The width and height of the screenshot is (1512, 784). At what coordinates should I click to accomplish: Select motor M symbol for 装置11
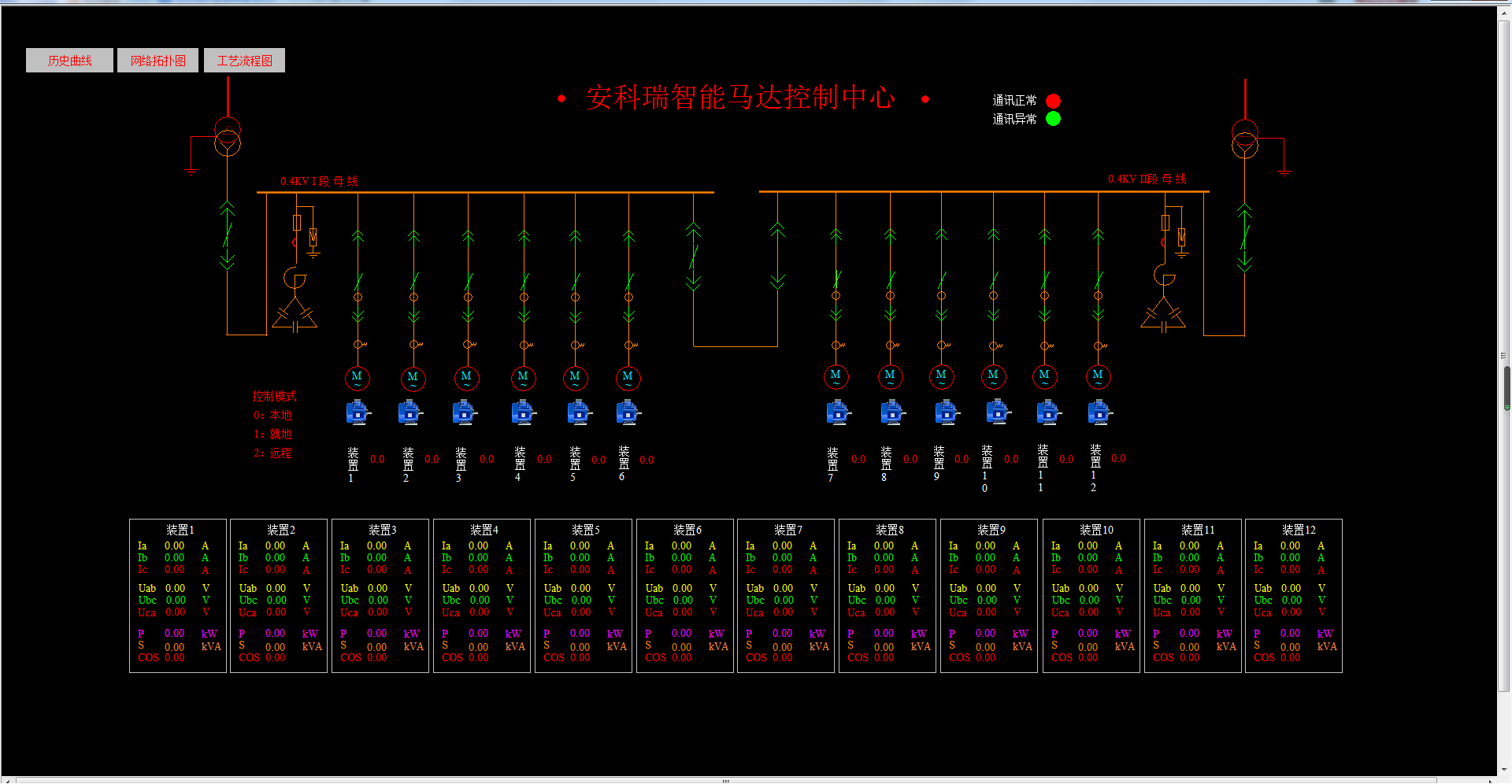click(x=1045, y=376)
